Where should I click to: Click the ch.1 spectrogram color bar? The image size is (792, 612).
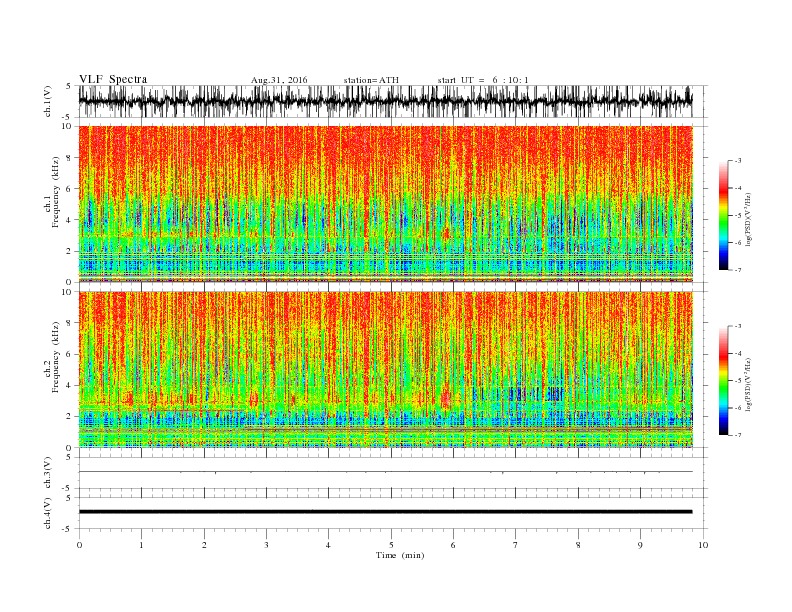pos(724,215)
